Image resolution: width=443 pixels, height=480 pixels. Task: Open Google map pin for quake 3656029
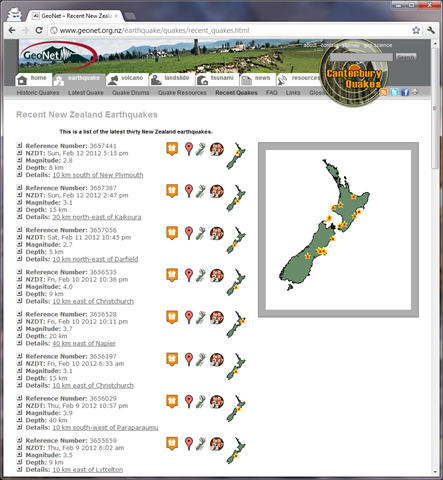189,401
